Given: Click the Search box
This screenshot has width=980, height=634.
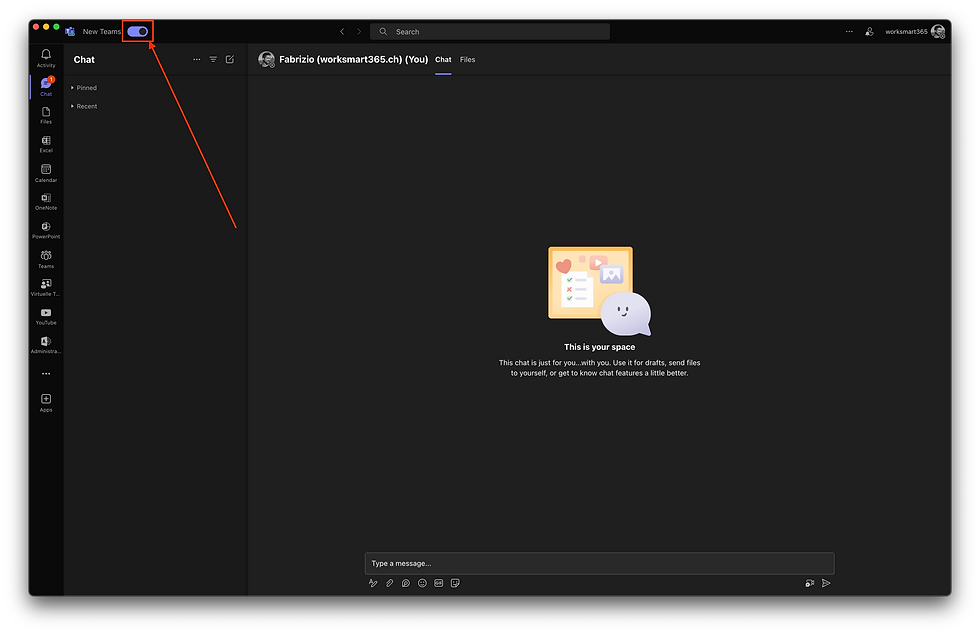Looking at the screenshot, I should pos(490,31).
